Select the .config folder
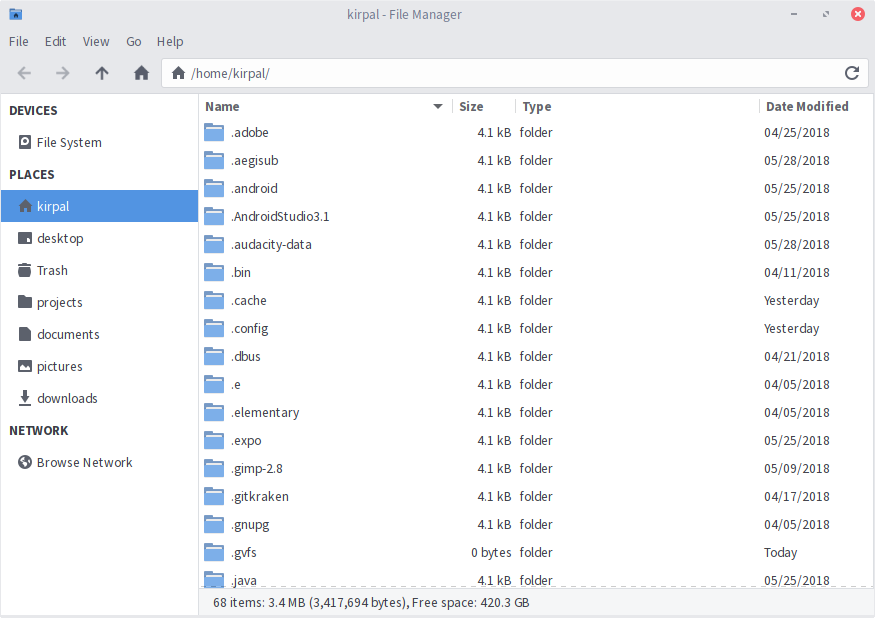 [250, 328]
